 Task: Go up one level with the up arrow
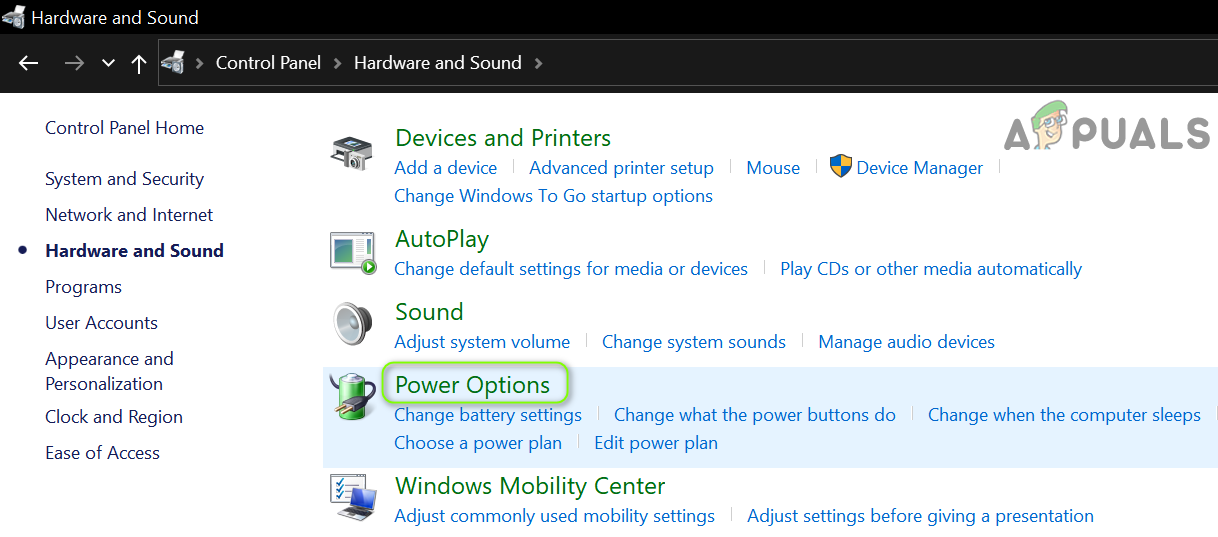[139, 63]
